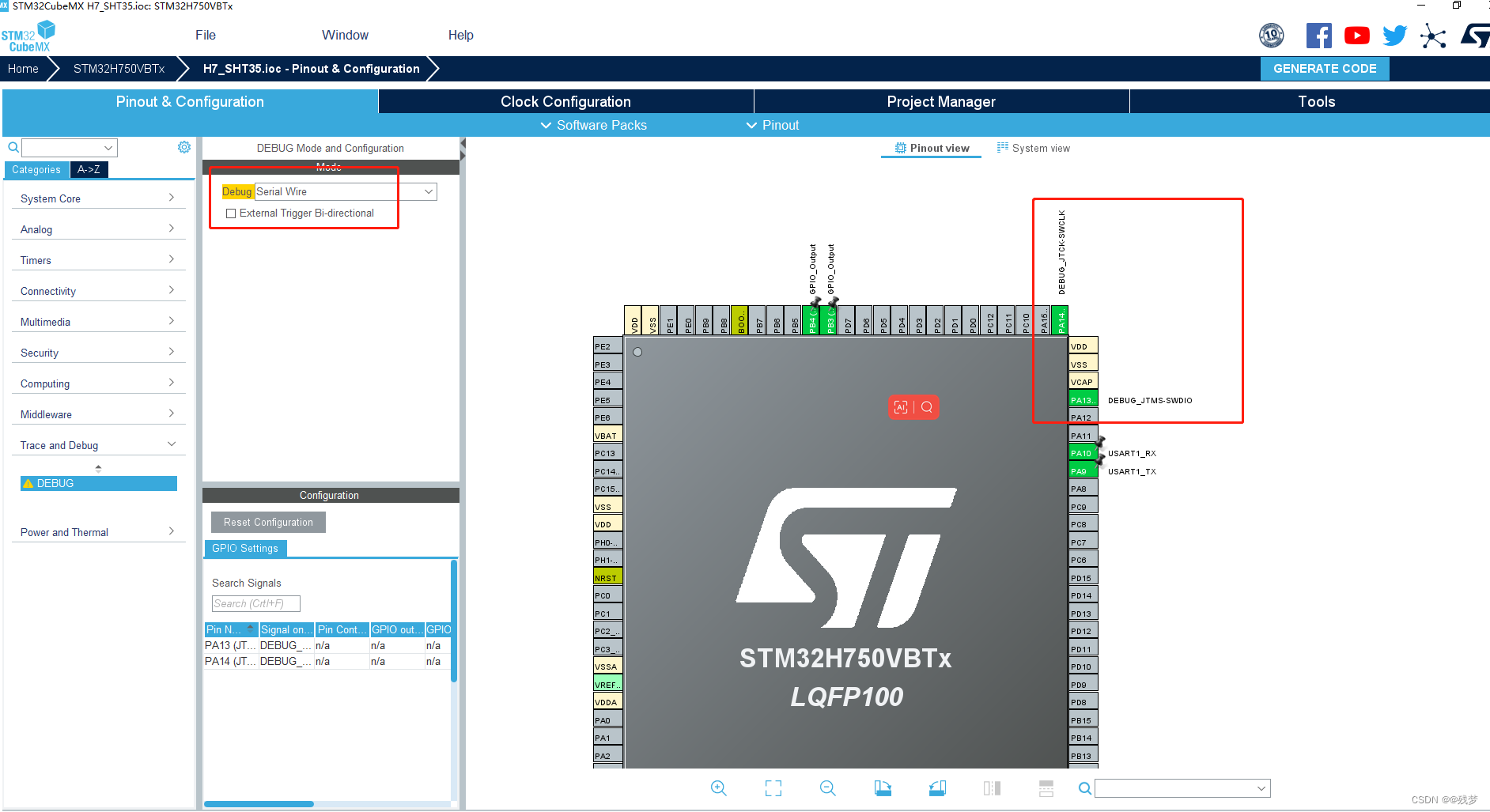Select the VCAP pin on the chip
Image resolution: width=1490 pixels, height=812 pixels.
(1083, 382)
